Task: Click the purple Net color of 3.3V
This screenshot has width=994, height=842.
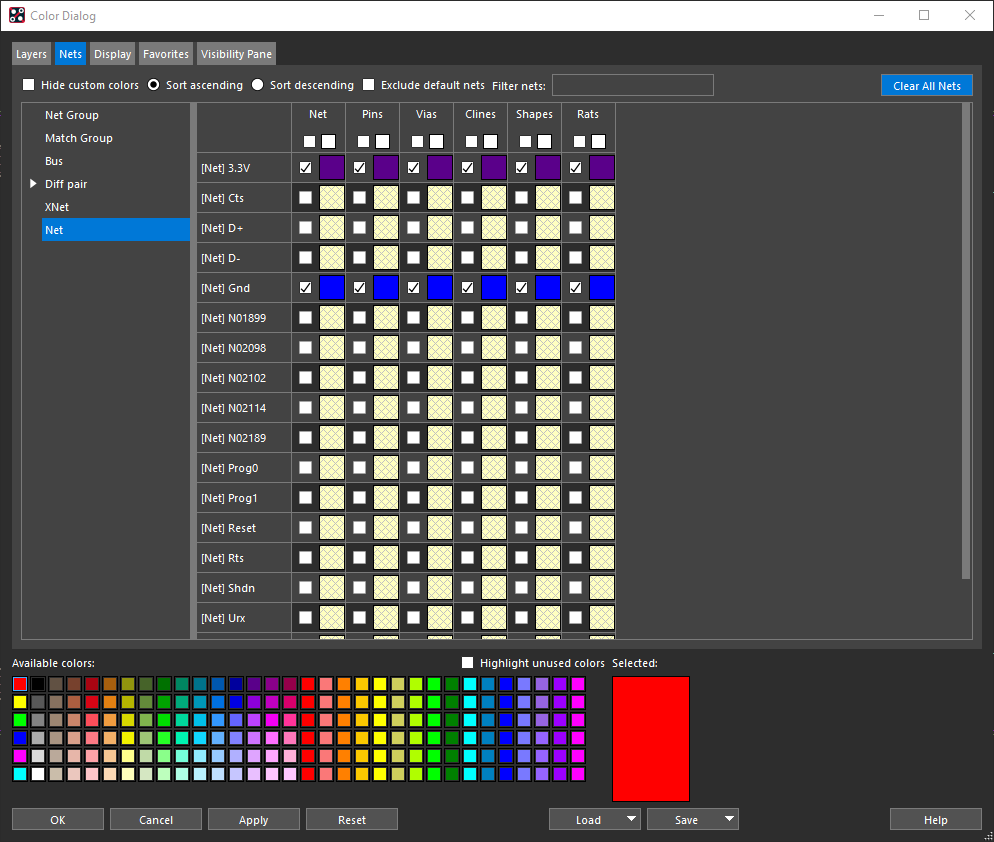Action: point(332,167)
